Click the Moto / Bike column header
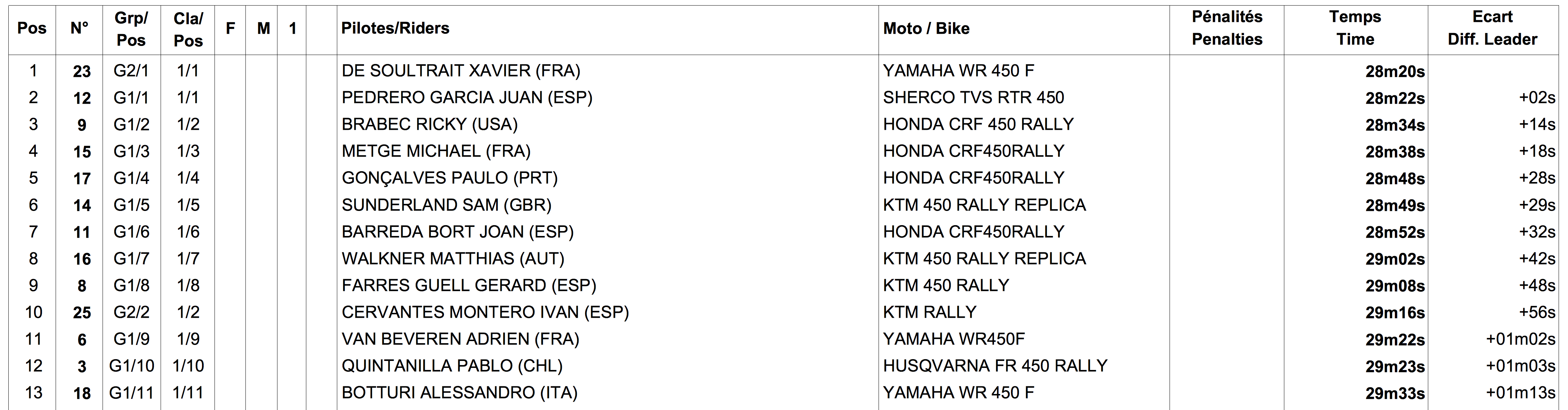Image resolution: width=1568 pixels, height=410 pixels. pos(926,28)
